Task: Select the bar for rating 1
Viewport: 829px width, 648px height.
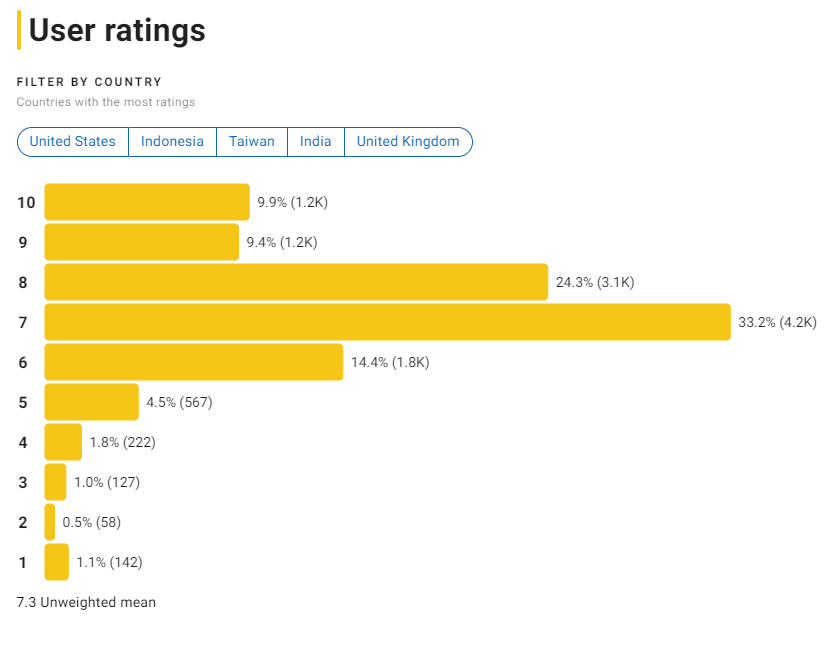Action: [54, 562]
